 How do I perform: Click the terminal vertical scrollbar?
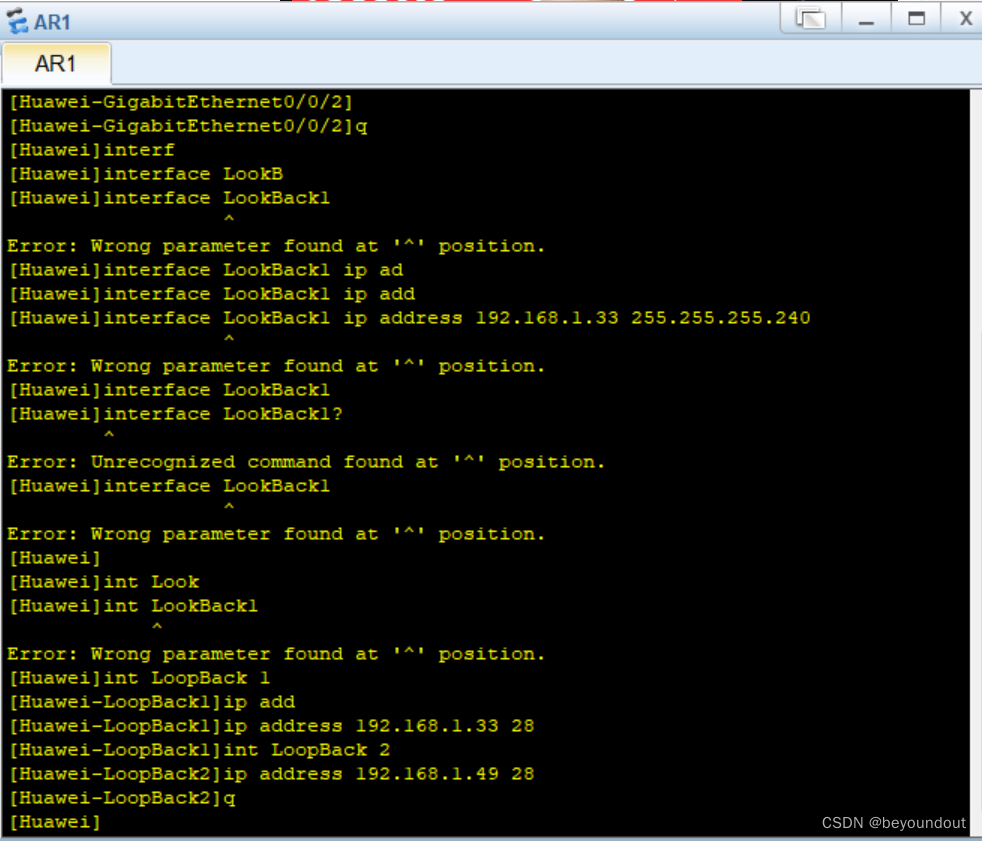pos(976,463)
